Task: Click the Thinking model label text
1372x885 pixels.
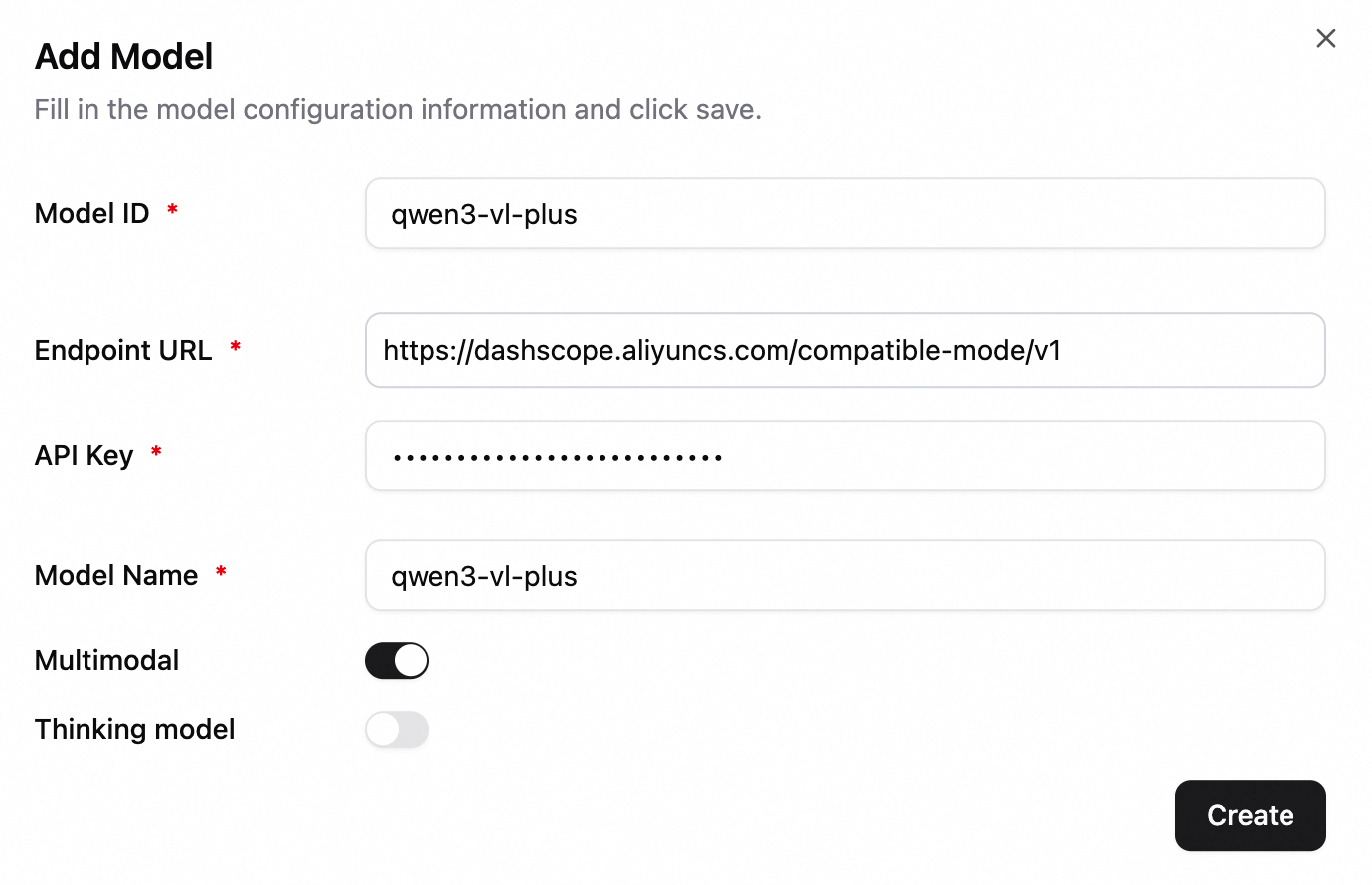Action: 135,730
